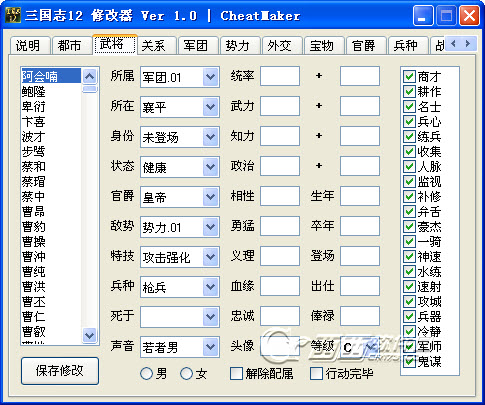Click the 统率 value field
This screenshot has height=405, width=485.
pyautogui.click(x=280, y=76)
